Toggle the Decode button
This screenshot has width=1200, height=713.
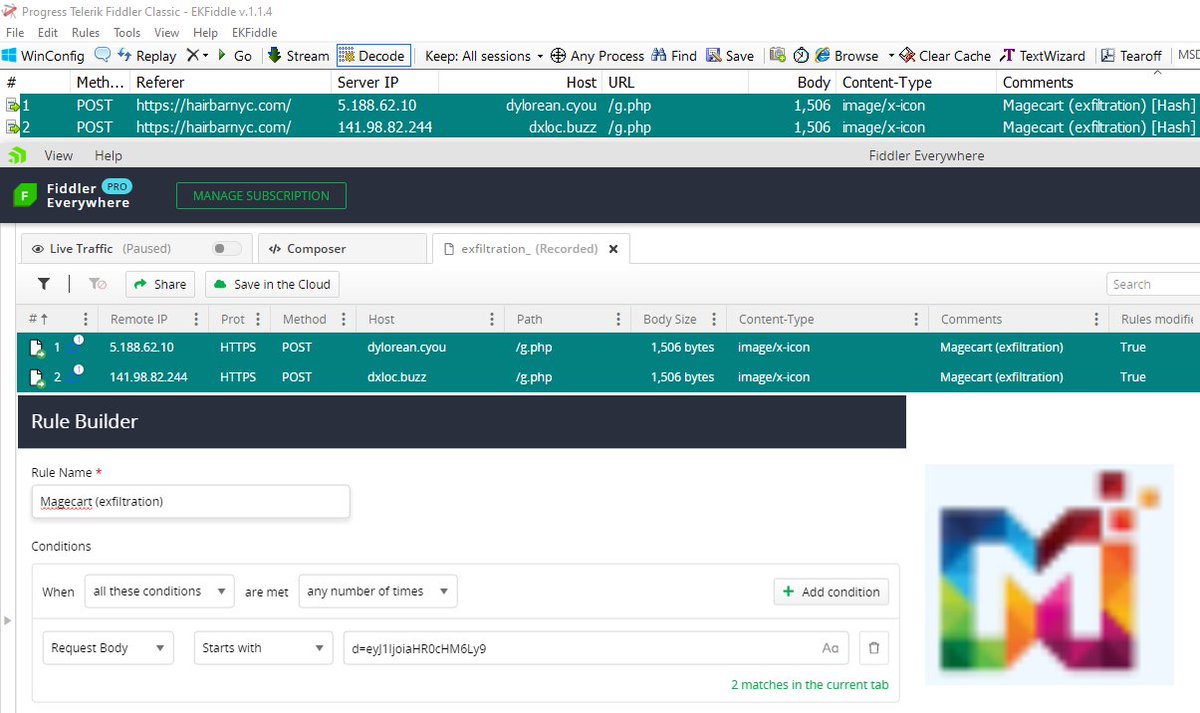point(373,56)
